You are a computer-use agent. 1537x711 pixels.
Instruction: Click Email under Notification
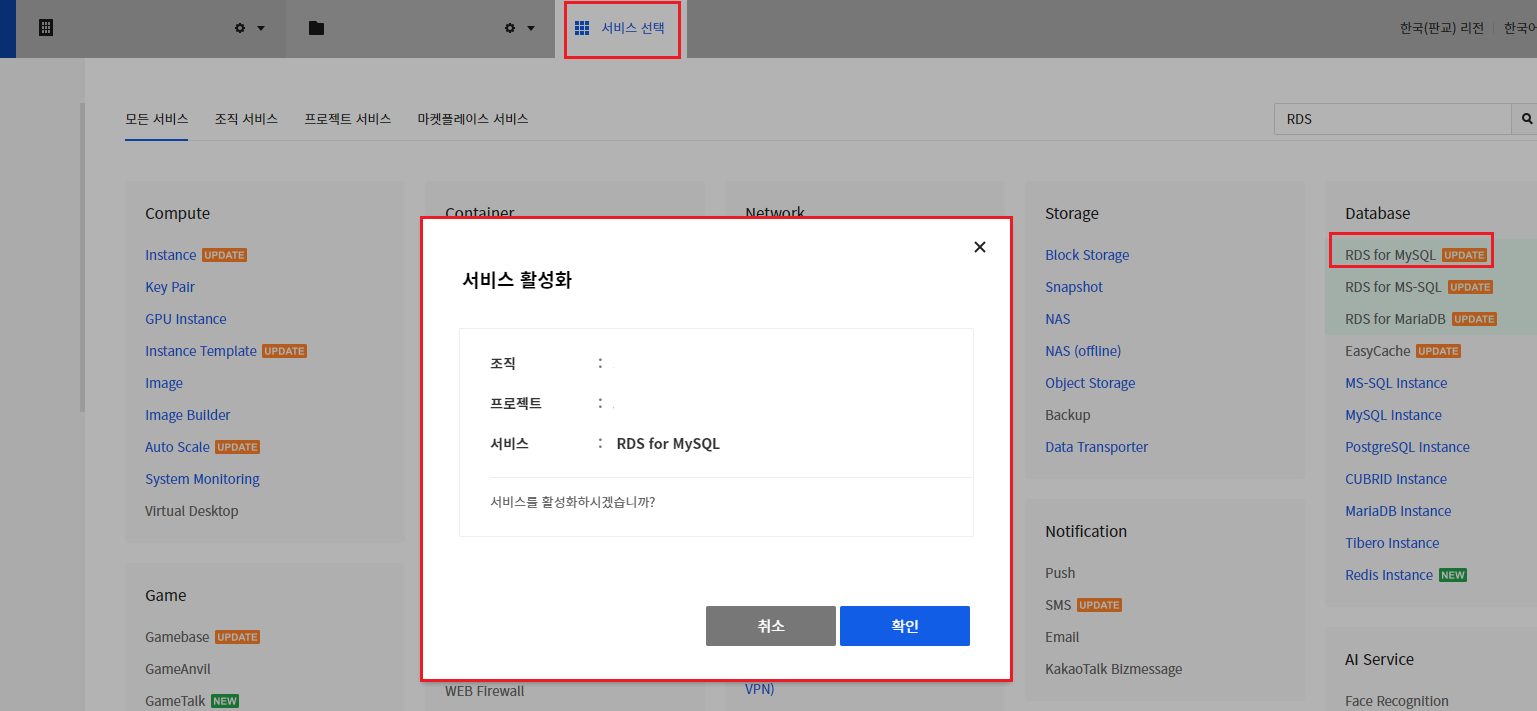(x=1062, y=637)
